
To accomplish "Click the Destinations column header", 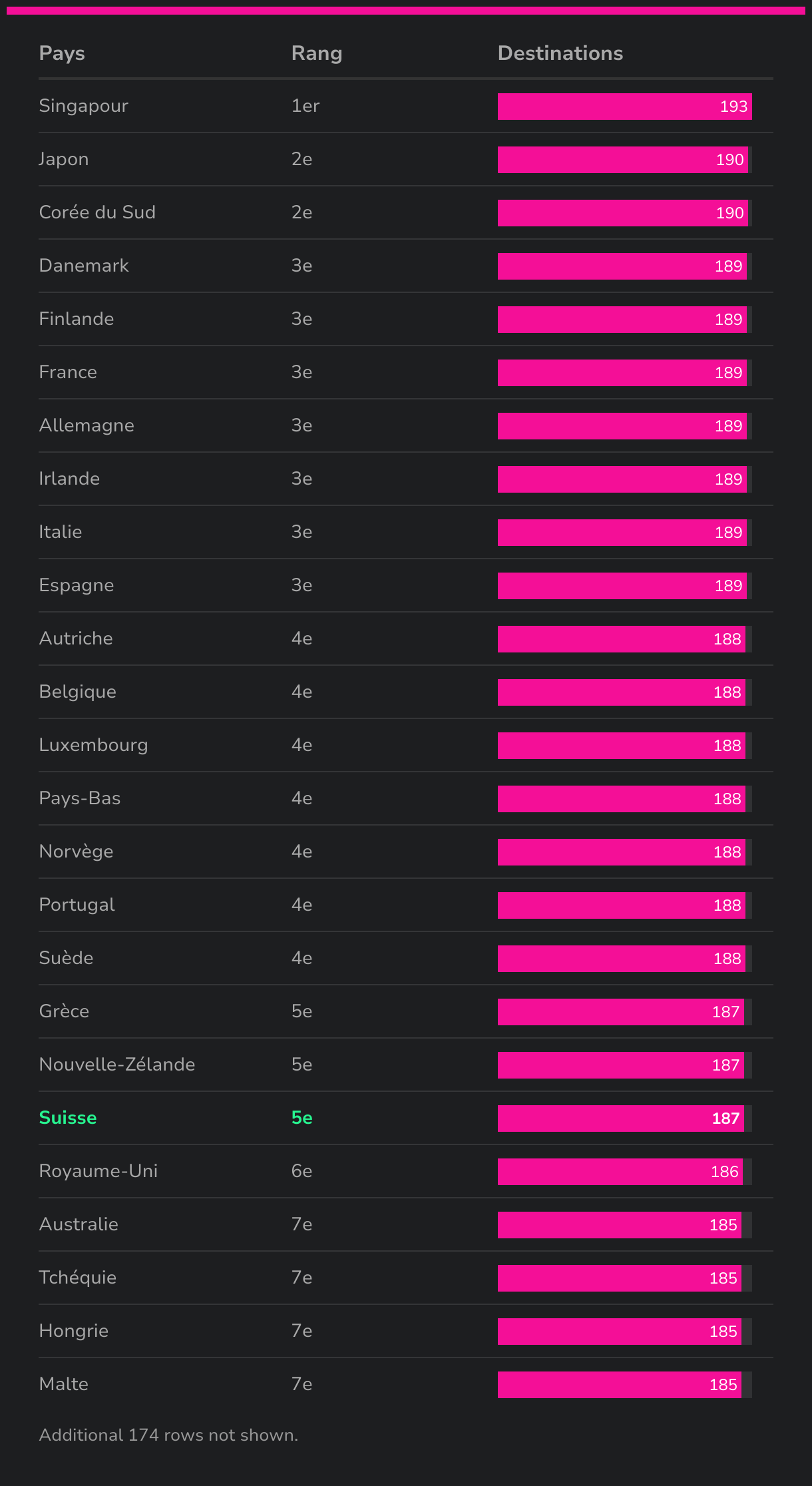I will [x=560, y=53].
